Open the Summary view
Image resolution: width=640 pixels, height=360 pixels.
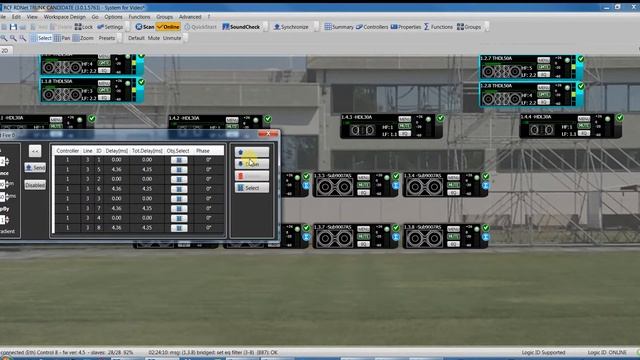pyautogui.click(x=339, y=27)
